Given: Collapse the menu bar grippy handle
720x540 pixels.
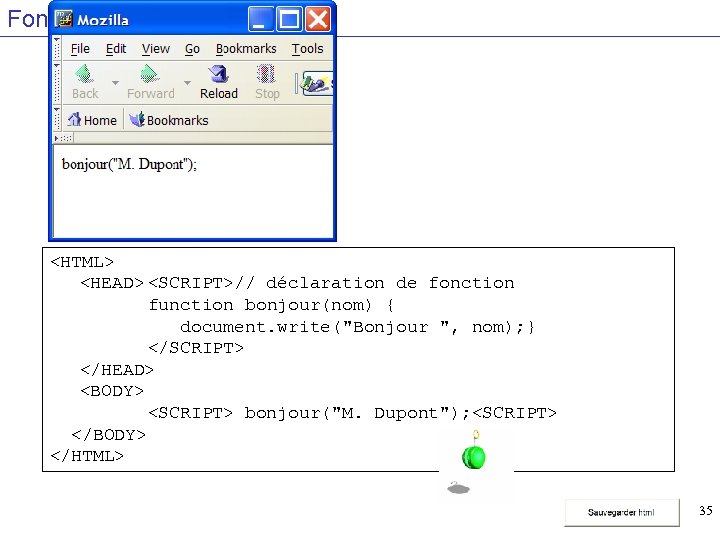Looking at the screenshot, I should tap(57, 48).
